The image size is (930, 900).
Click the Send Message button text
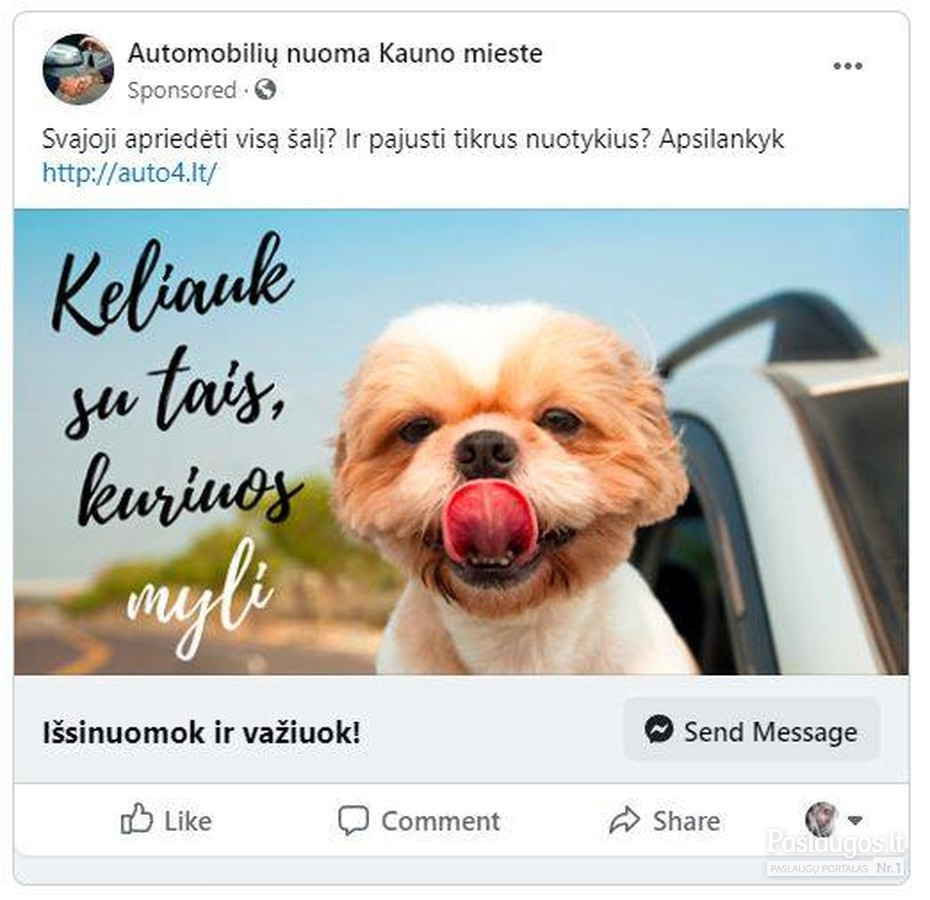(x=771, y=732)
